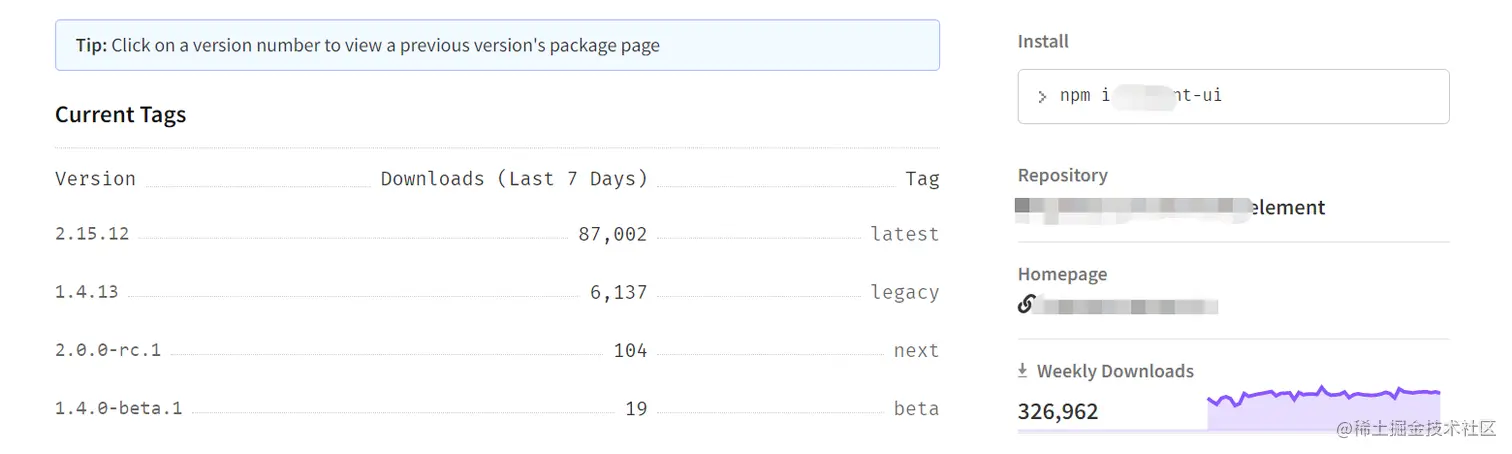The width and height of the screenshot is (1512, 454).
Task: Click the download arrow icon beside Weekly Downloads
Action: point(1023,371)
